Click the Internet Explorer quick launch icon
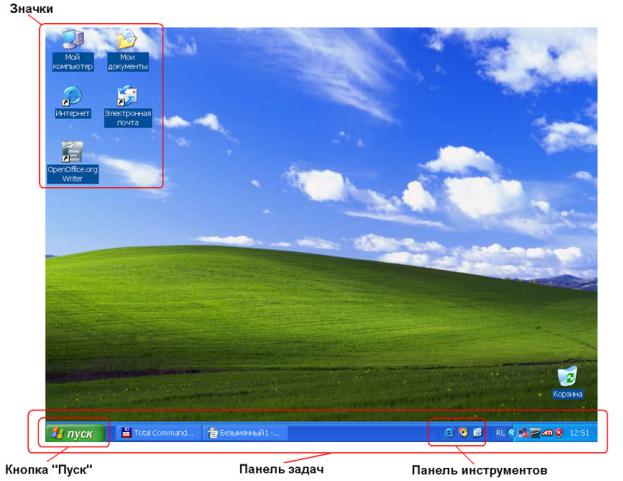This screenshot has width=623, height=481. pyautogui.click(x=449, y=433)
